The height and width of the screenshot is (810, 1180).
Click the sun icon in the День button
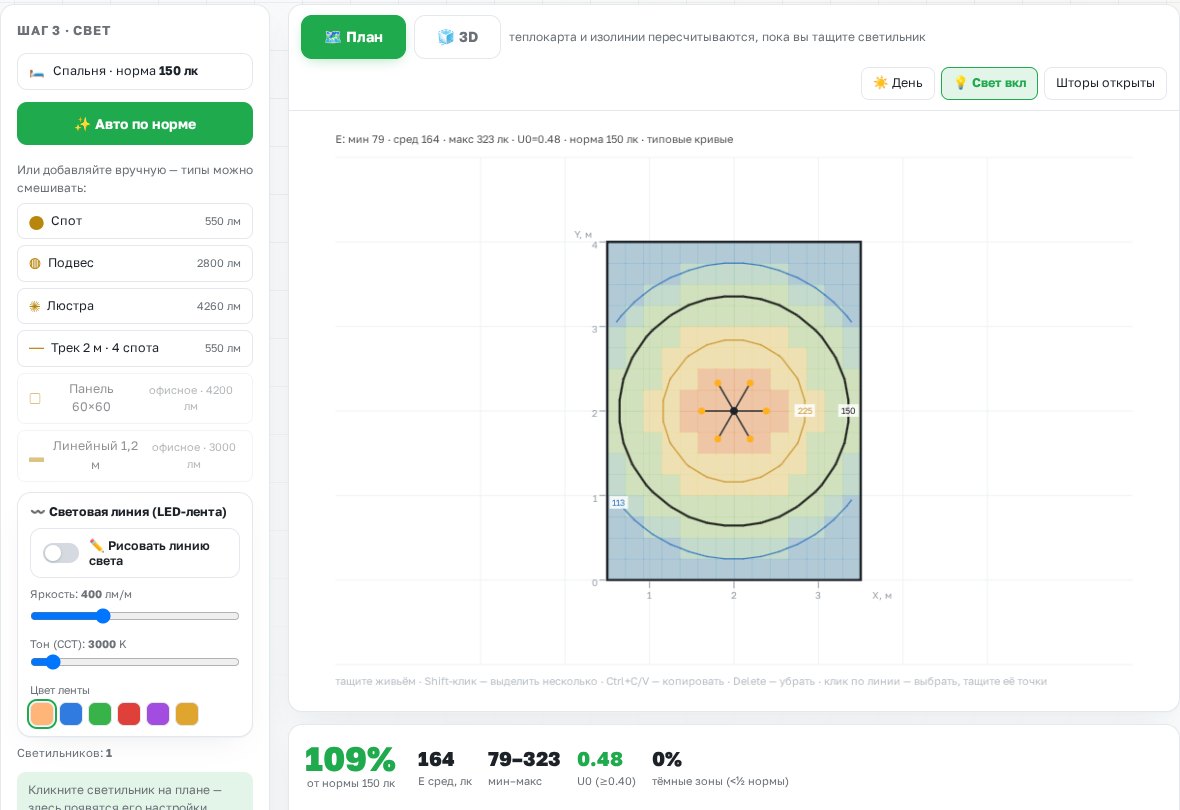pos(880,83)
